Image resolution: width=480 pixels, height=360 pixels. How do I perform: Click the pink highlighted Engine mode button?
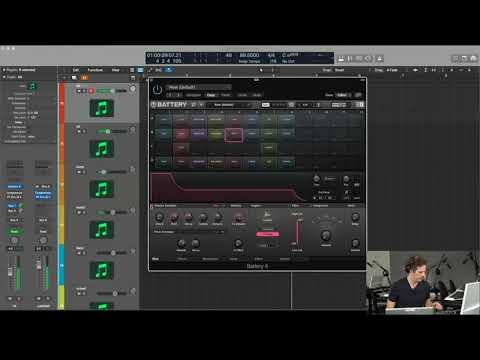[267, 234]
